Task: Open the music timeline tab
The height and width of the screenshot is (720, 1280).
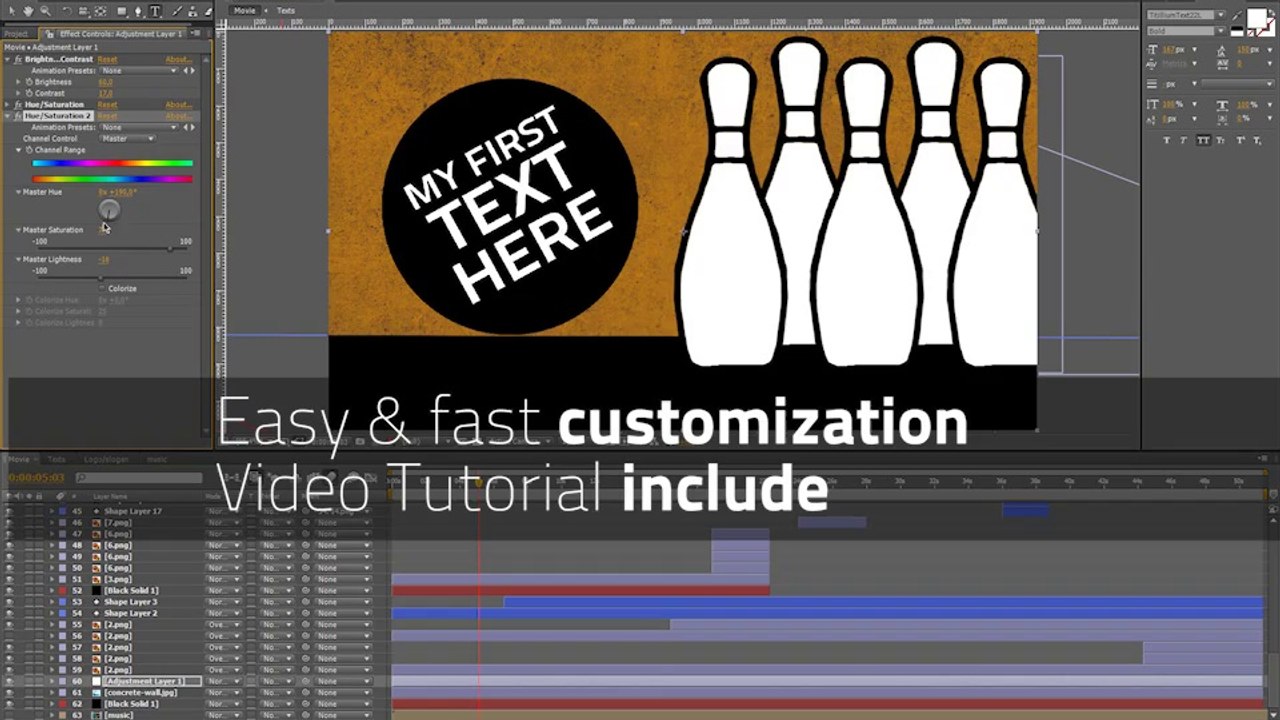Action: [158, 459]
